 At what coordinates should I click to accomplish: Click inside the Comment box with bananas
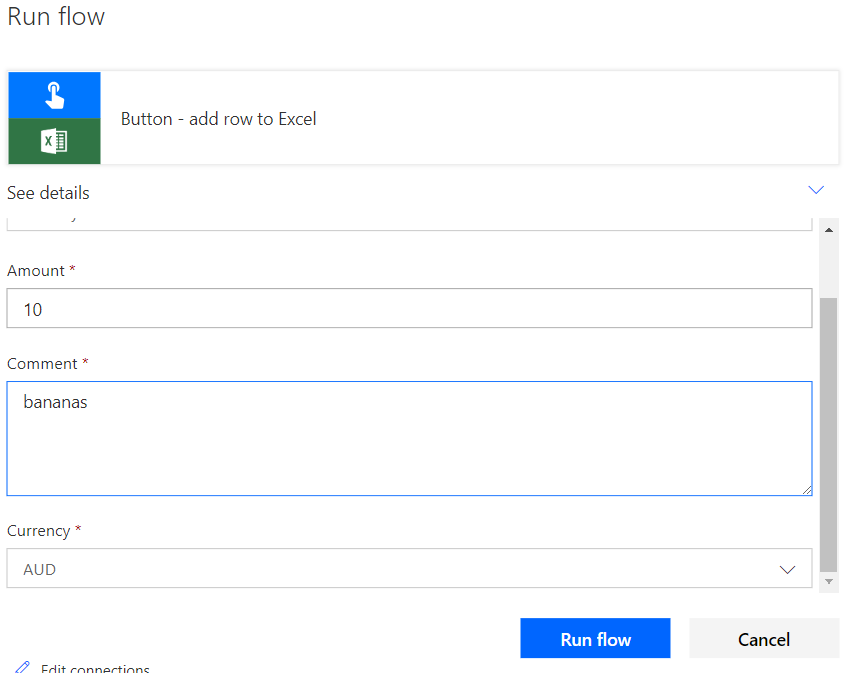pos(408,438)
